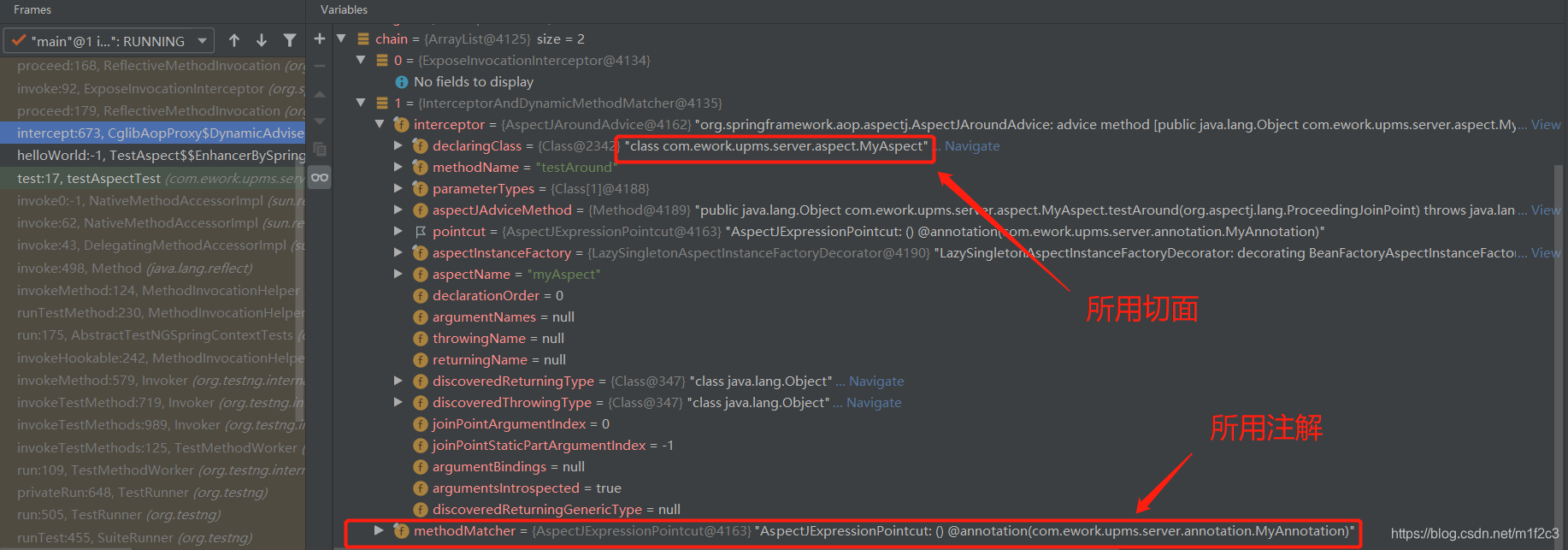1568x550 pixels.
Task: Expand the aspectInstanceFactory field
Action: point(398,252)
